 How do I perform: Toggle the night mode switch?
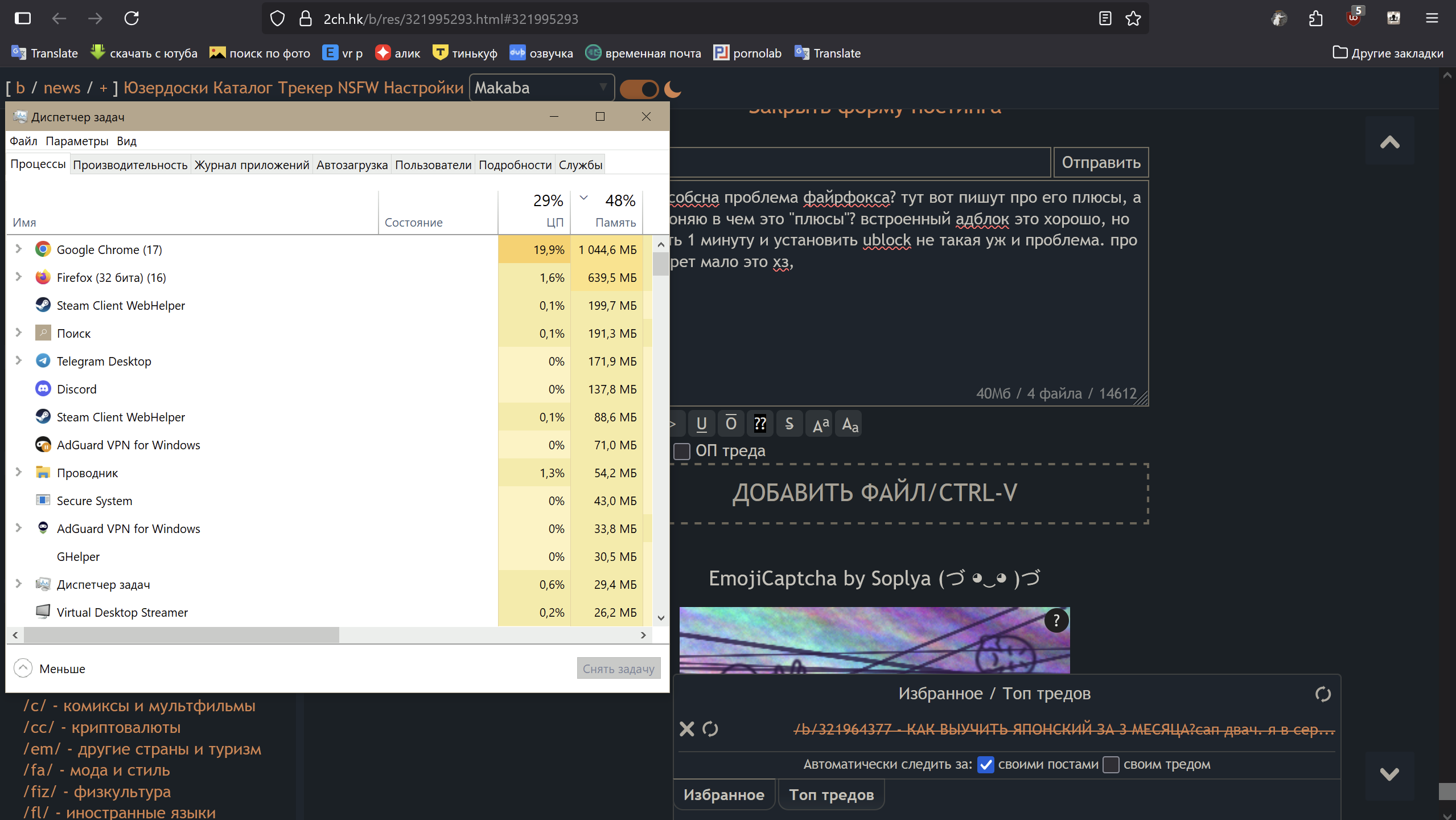[x=639, y=89]
